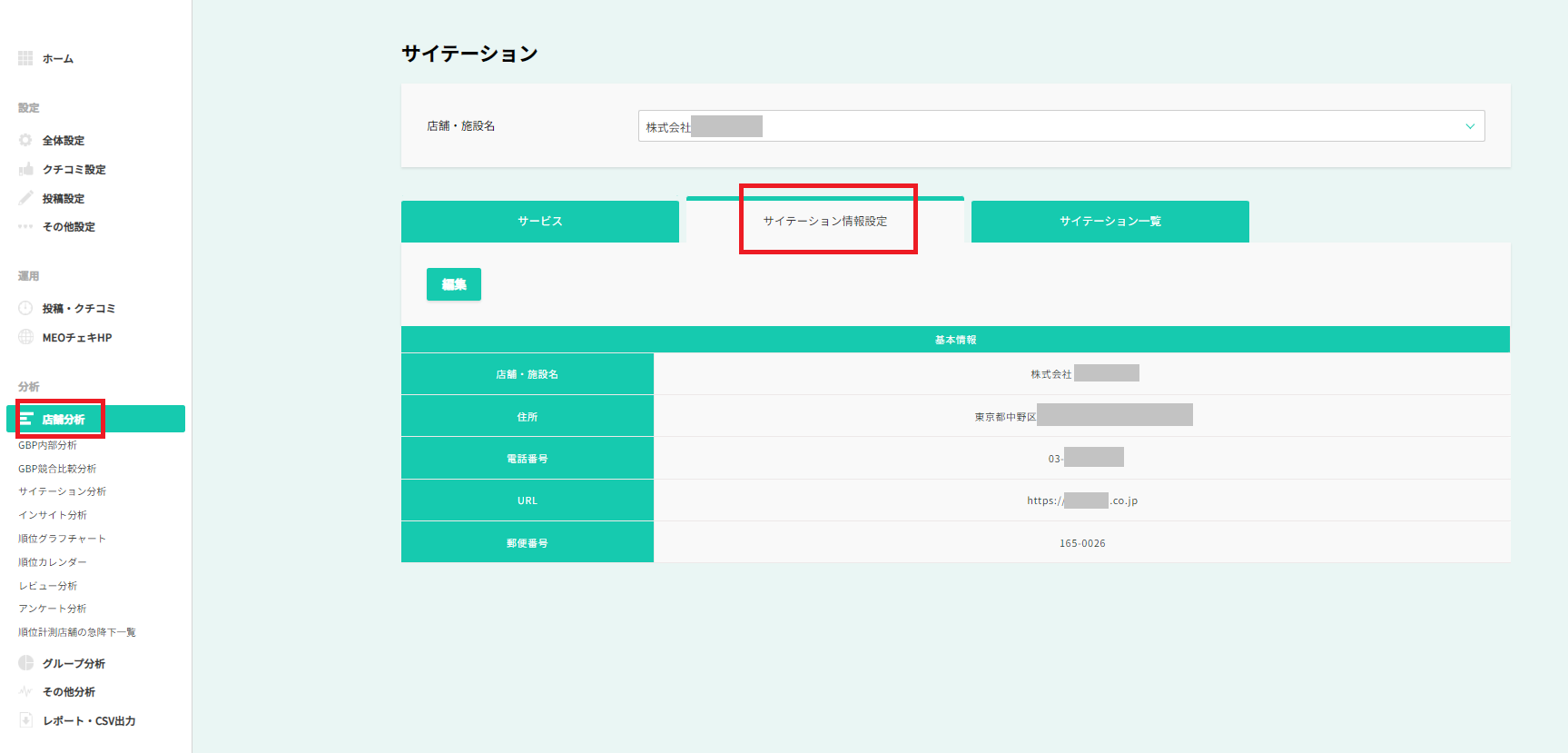This screenshot has width=1568, height=753.
Task: Select the サイテーション情報設定 tab
Action: 824,221
